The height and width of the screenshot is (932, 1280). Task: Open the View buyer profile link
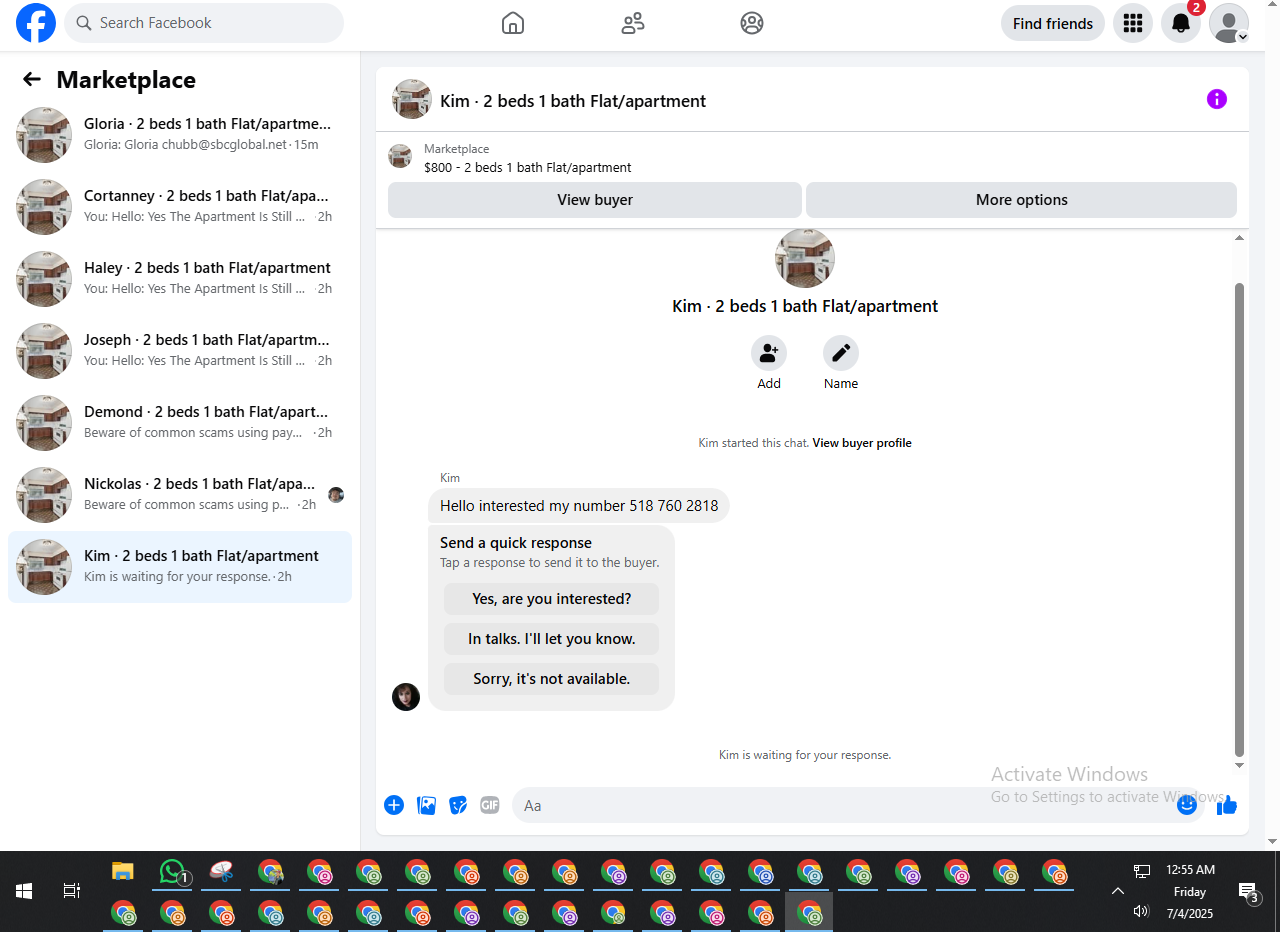click(862, 443)
